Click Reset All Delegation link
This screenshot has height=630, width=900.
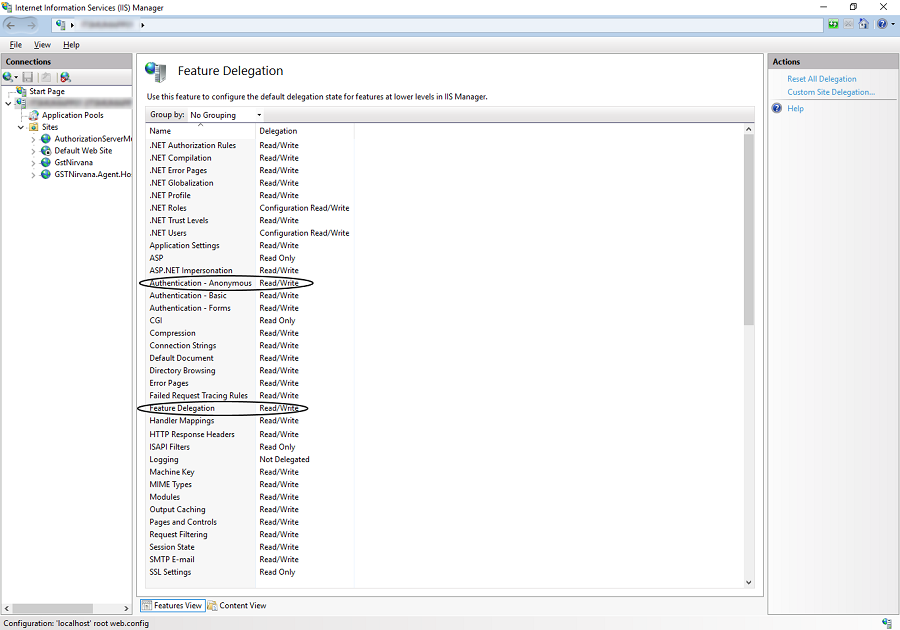821,79
